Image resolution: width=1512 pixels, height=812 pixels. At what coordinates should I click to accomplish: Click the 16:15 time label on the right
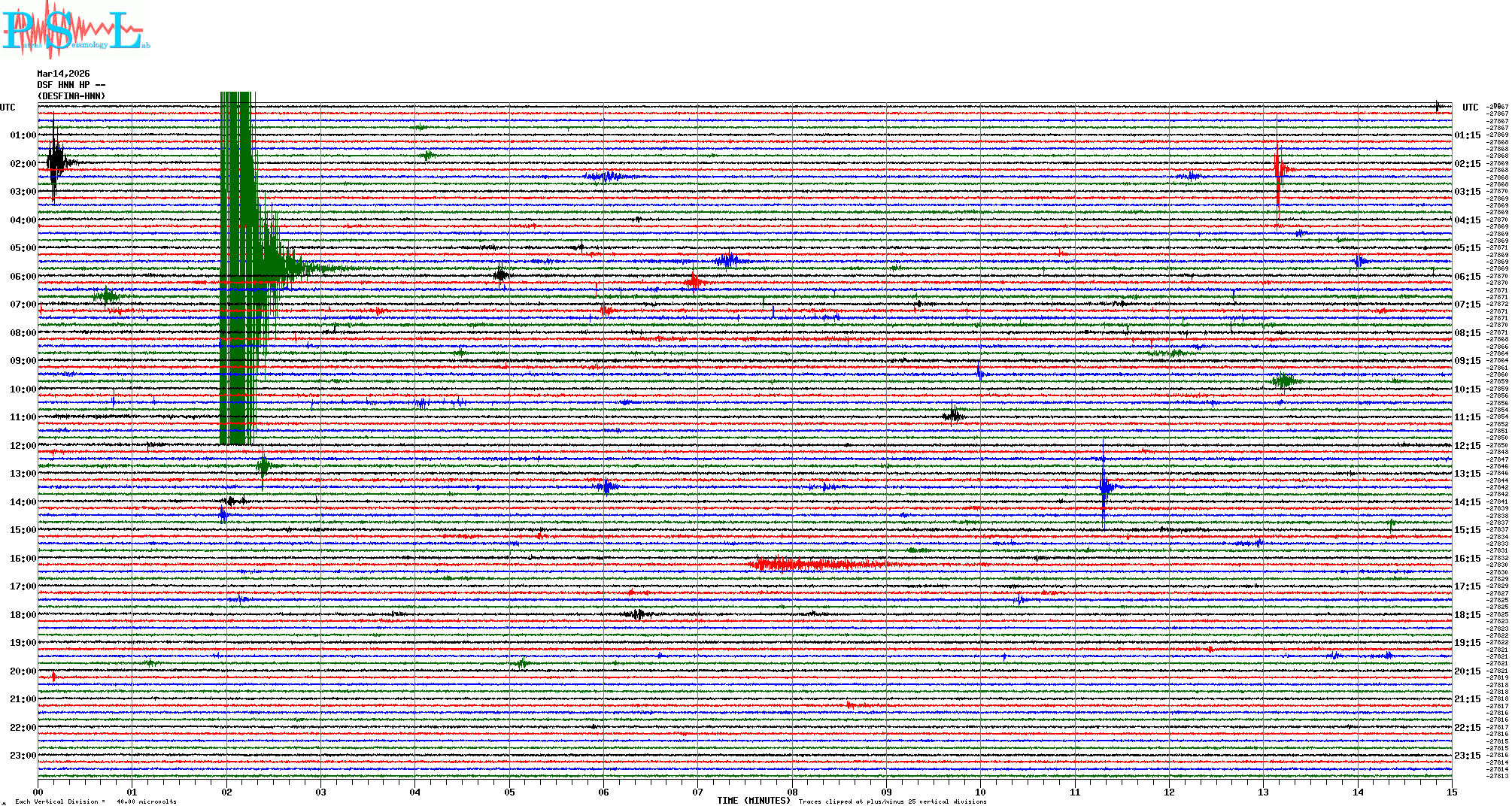click(x=1467, y=559)
